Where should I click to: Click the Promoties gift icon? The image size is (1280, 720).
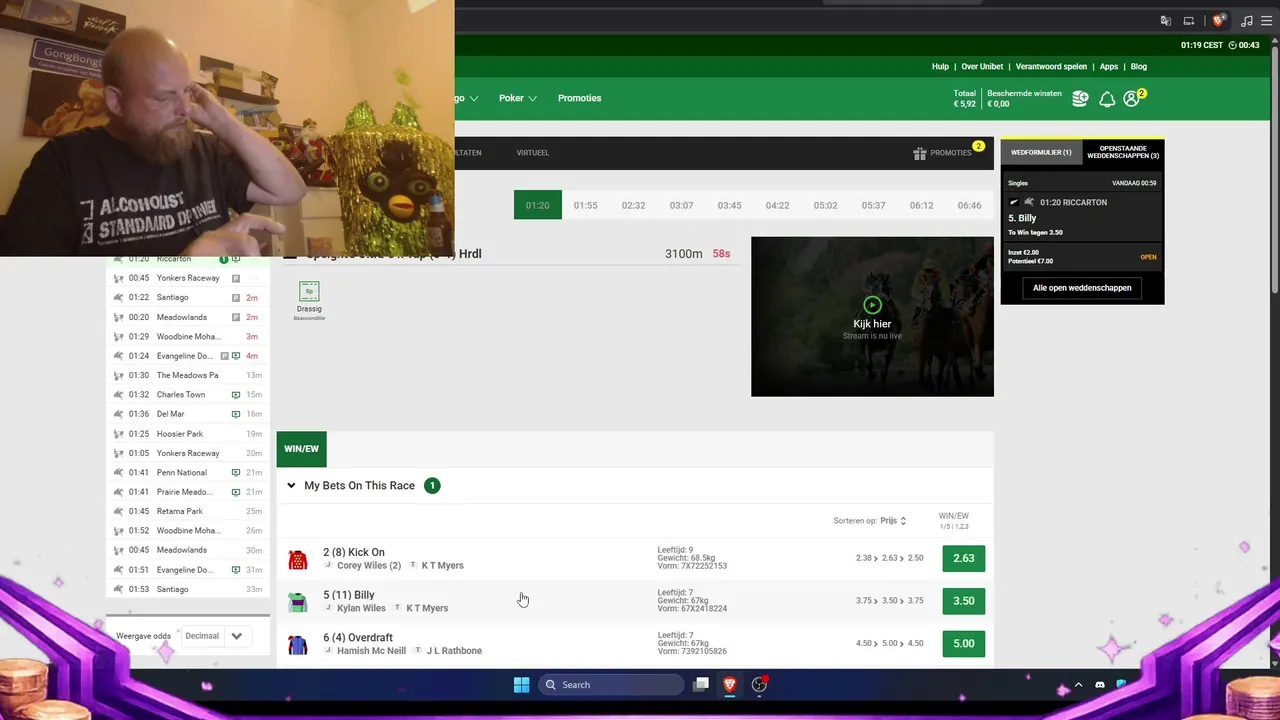[920, 153]
